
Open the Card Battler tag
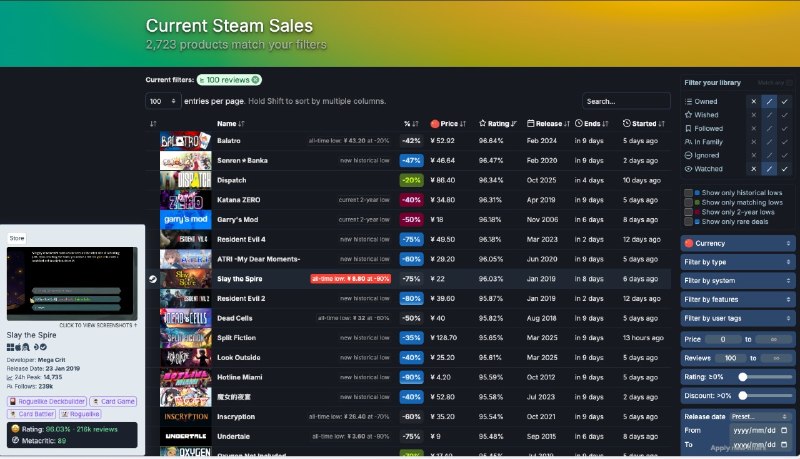32,414
